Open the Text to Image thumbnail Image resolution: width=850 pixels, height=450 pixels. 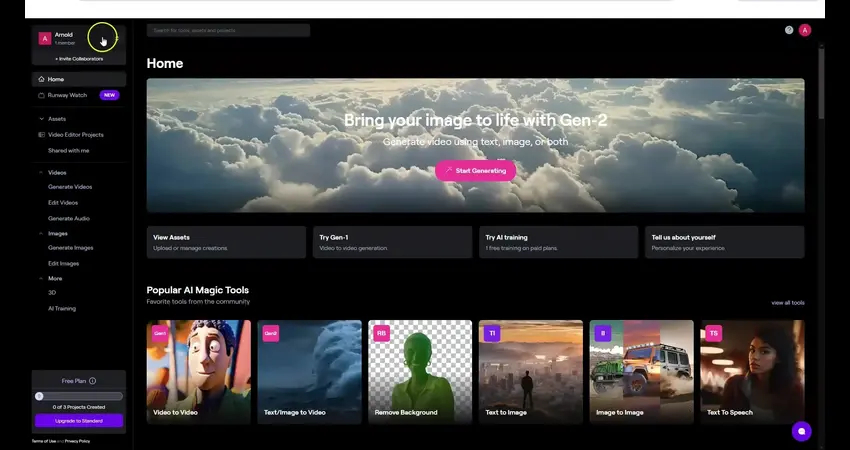(531, 371)
